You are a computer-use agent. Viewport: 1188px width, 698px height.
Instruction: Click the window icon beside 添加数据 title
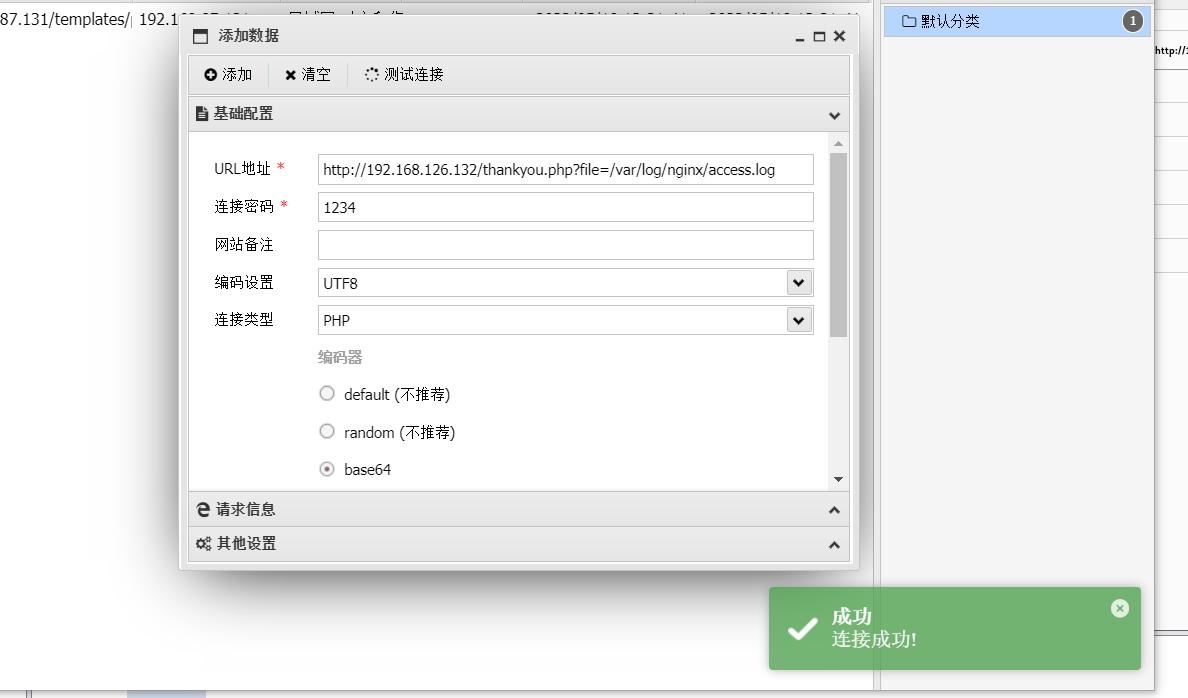click(201, 36)
